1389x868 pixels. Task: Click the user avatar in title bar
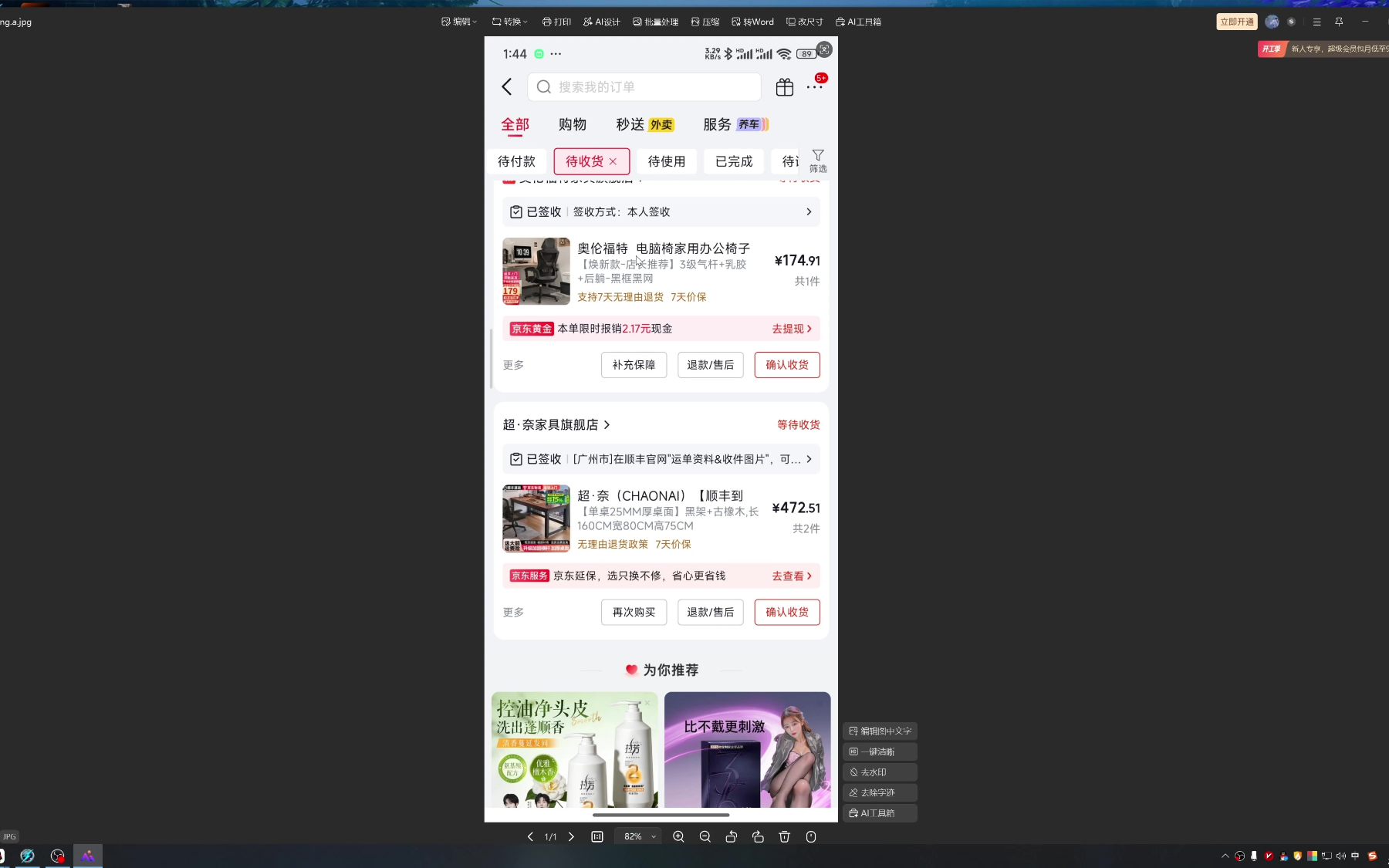tap(1272, 22)
